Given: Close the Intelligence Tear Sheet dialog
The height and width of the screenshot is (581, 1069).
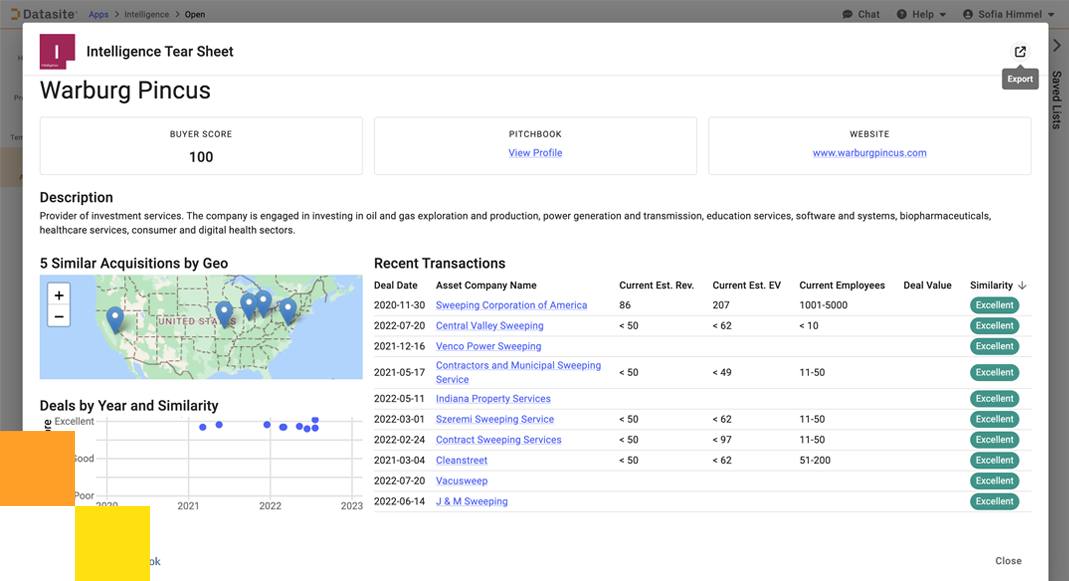Looking at the screenshot, I should coord(1008,561).
